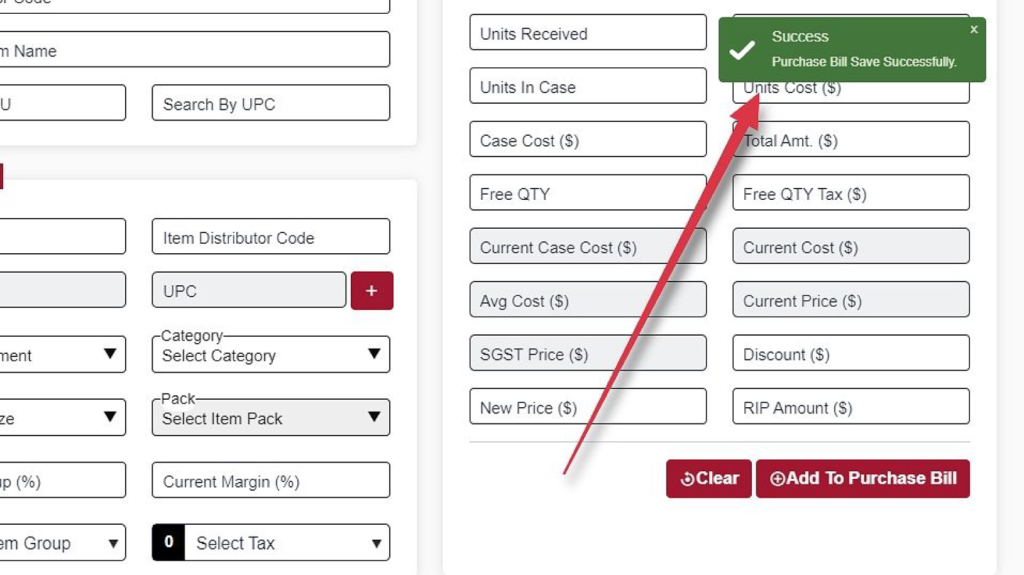Select the Free QTY input

click(x=588, y=193)
